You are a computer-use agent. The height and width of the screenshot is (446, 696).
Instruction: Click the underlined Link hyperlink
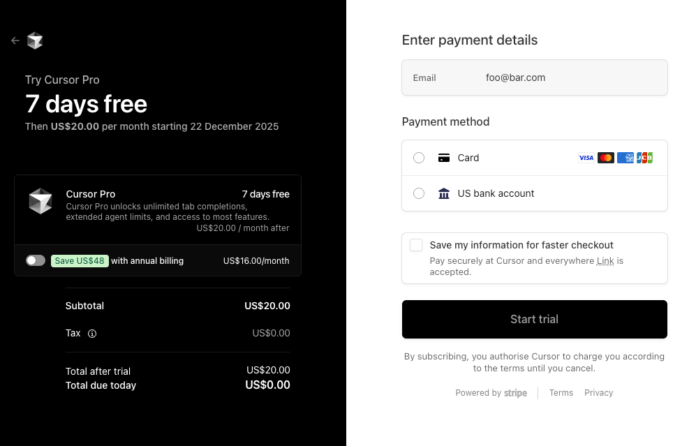point(605,261)
